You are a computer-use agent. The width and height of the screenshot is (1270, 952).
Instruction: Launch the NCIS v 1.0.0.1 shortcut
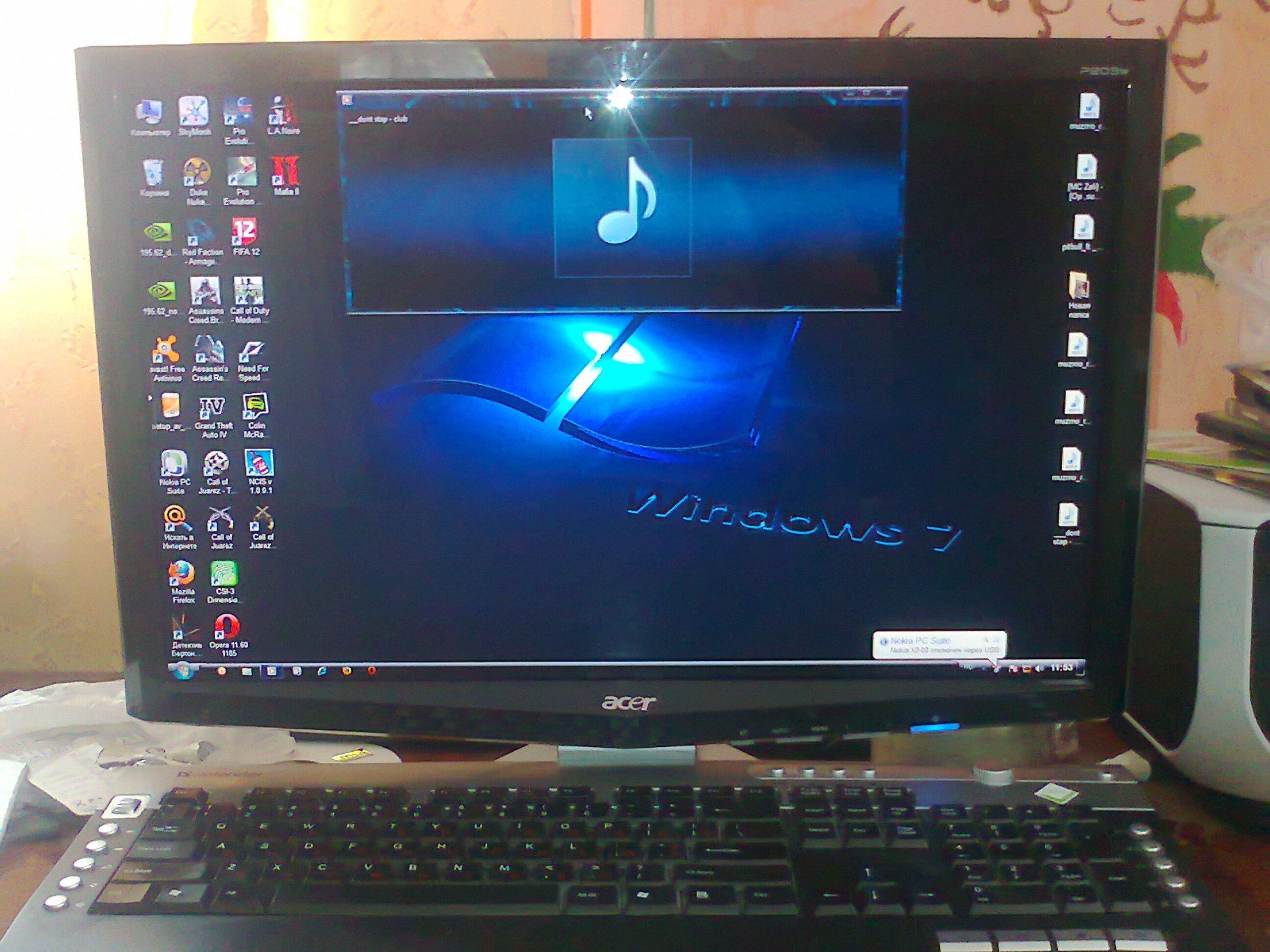click(259, 471)
